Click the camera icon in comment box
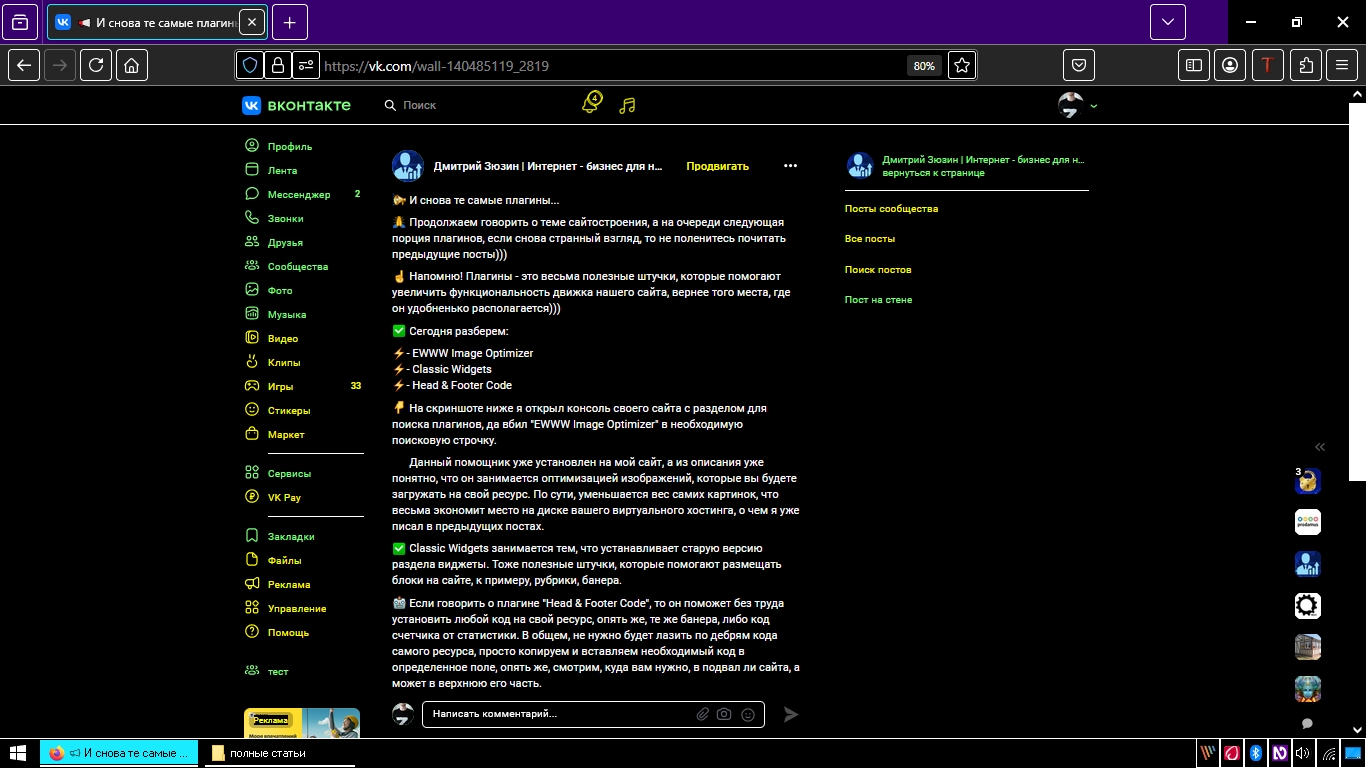 point(724,714)
